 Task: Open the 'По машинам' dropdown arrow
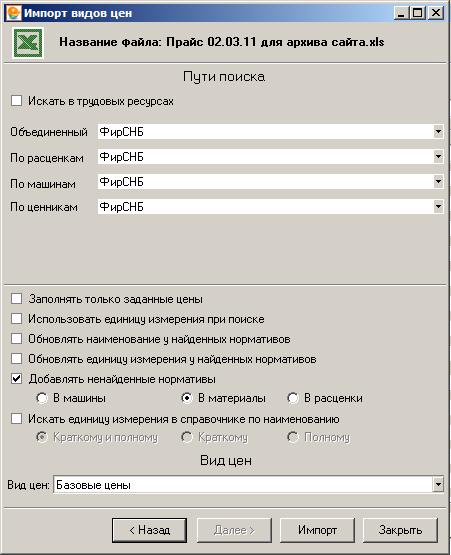438,182
